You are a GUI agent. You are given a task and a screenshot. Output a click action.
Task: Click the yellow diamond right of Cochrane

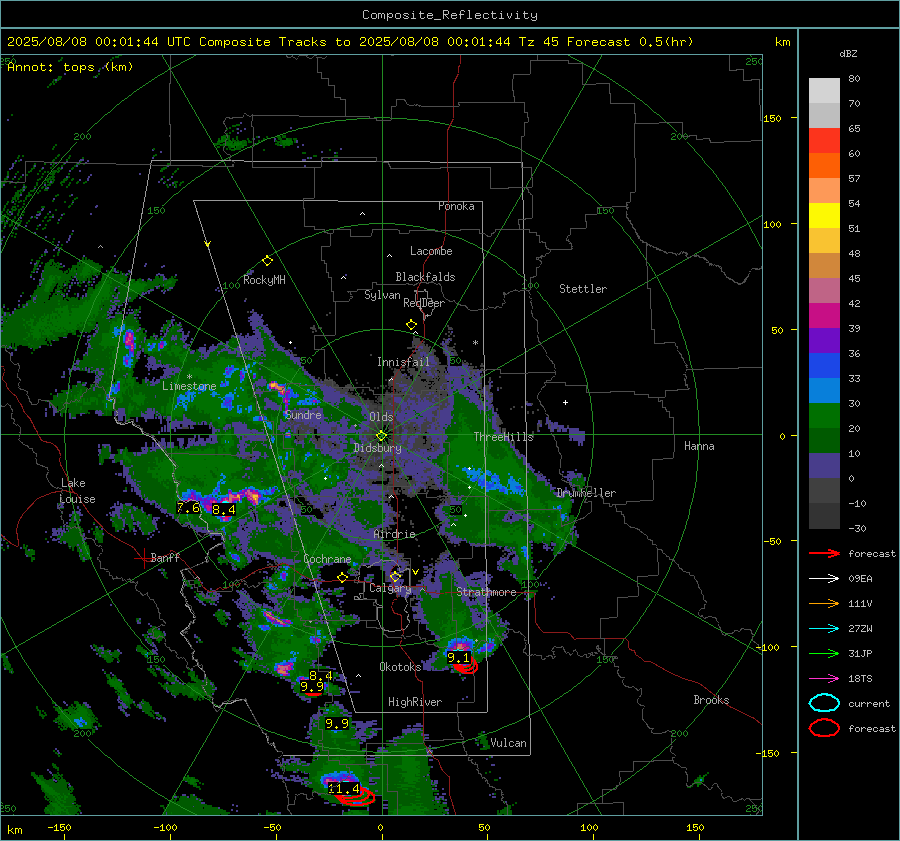pyautogui.click(x=342, y=578)
